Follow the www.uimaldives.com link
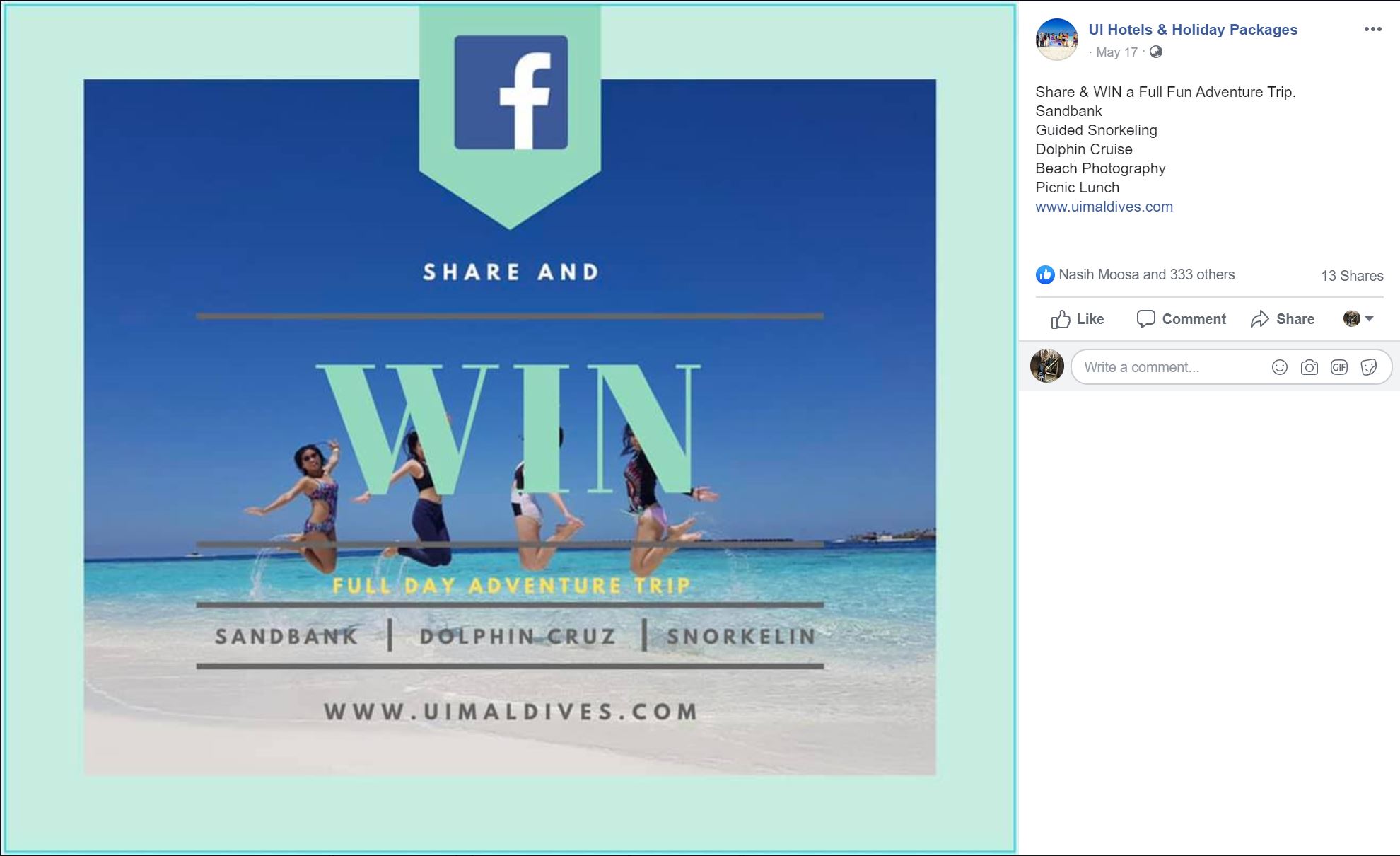This screenshot has width=1400, height=856. pos(1104,207)
